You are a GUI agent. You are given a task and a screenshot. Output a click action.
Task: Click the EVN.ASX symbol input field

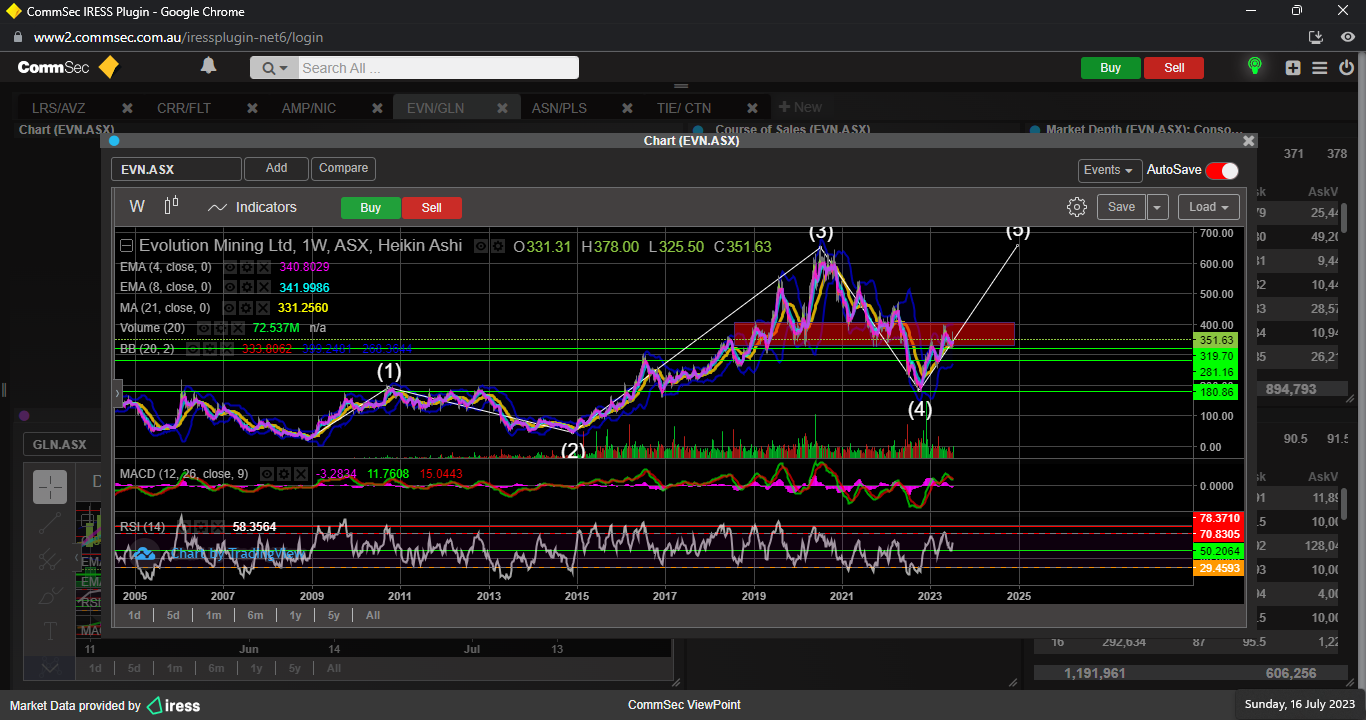click(x=176, y=169)
